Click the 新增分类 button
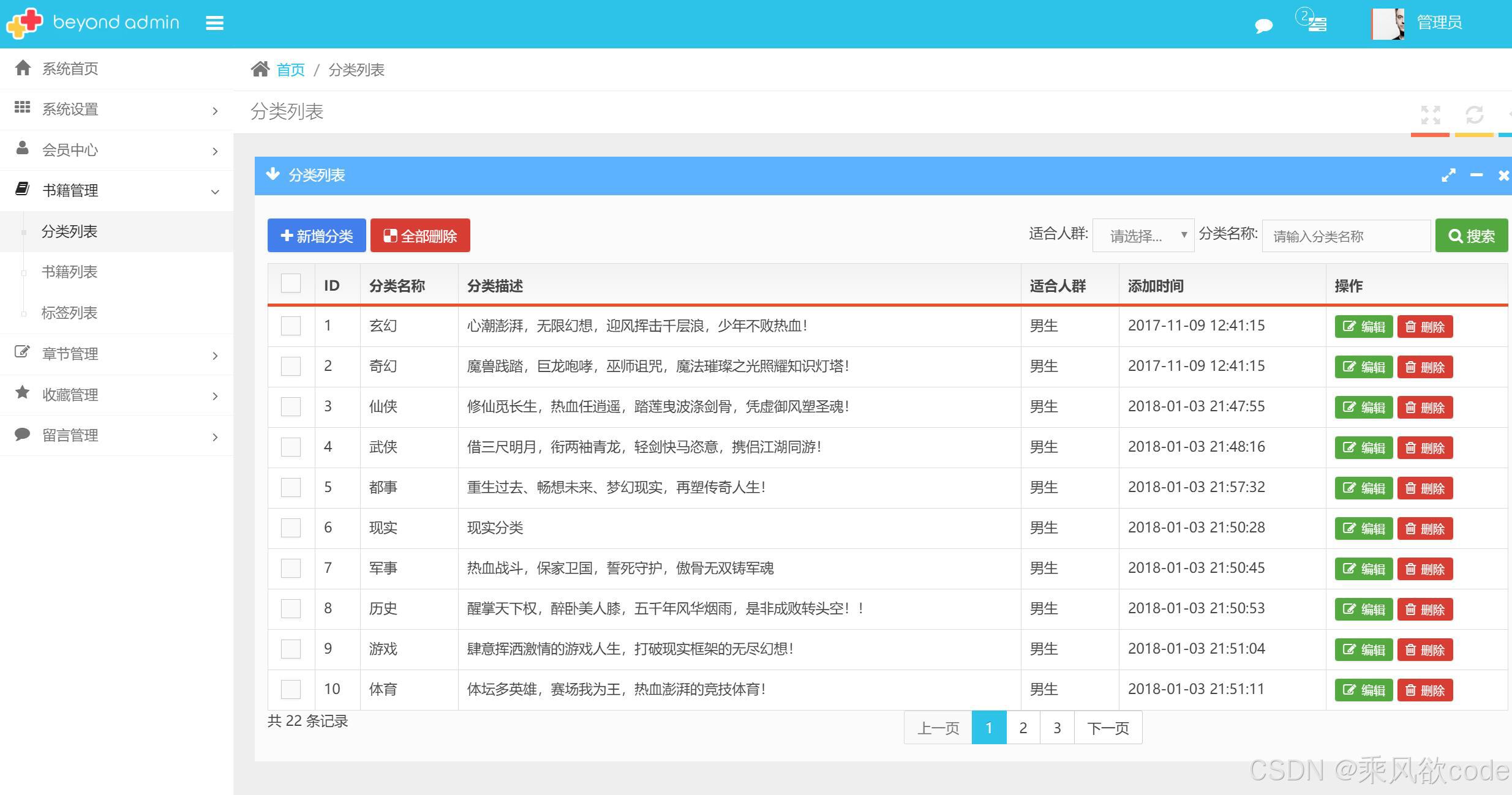Image resolution: width=1512 pixels, height=795 pixels. pyautogui.click(x=317, y=236)
